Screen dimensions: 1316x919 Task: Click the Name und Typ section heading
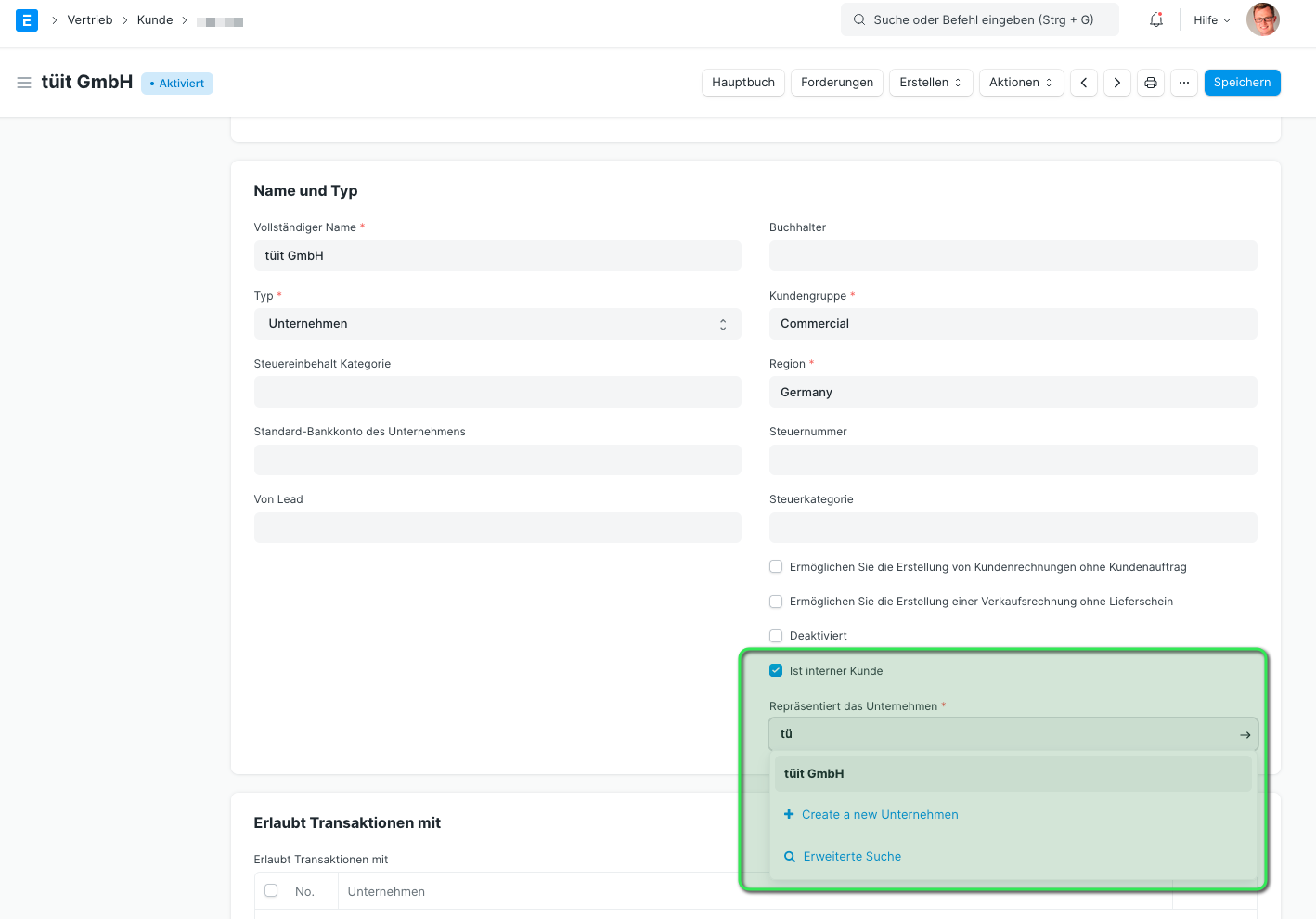click(x=305, y=190)
